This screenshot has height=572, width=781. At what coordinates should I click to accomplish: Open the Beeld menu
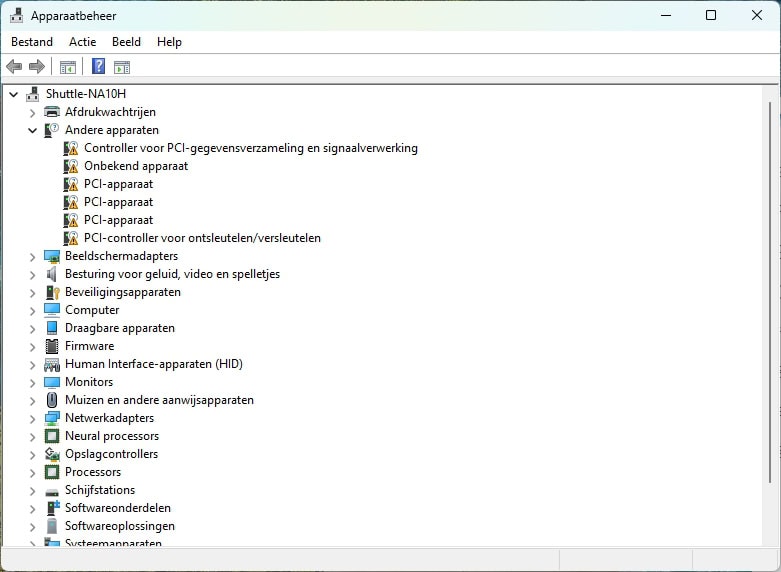126,42
